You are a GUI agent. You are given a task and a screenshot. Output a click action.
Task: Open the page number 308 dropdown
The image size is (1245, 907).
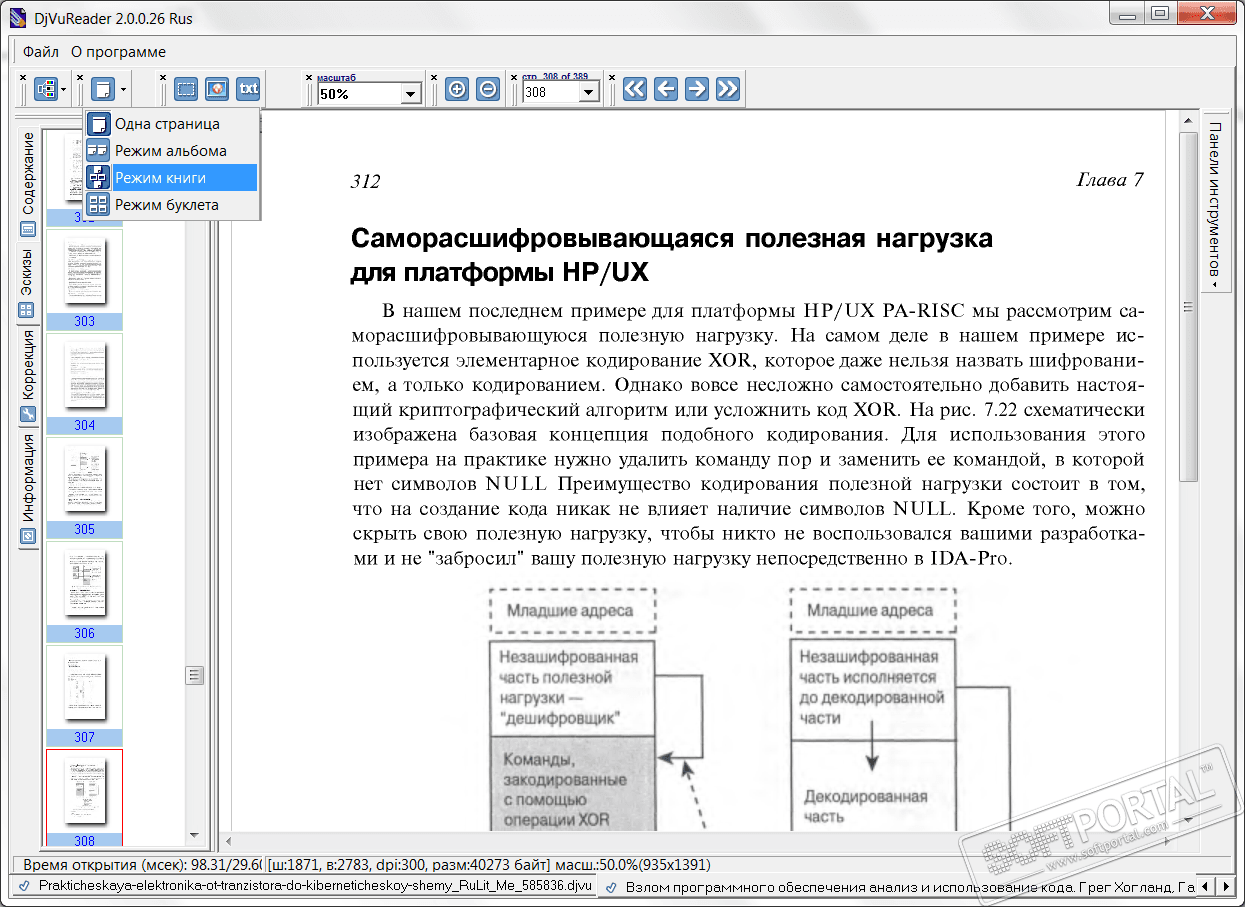point(589,94)
